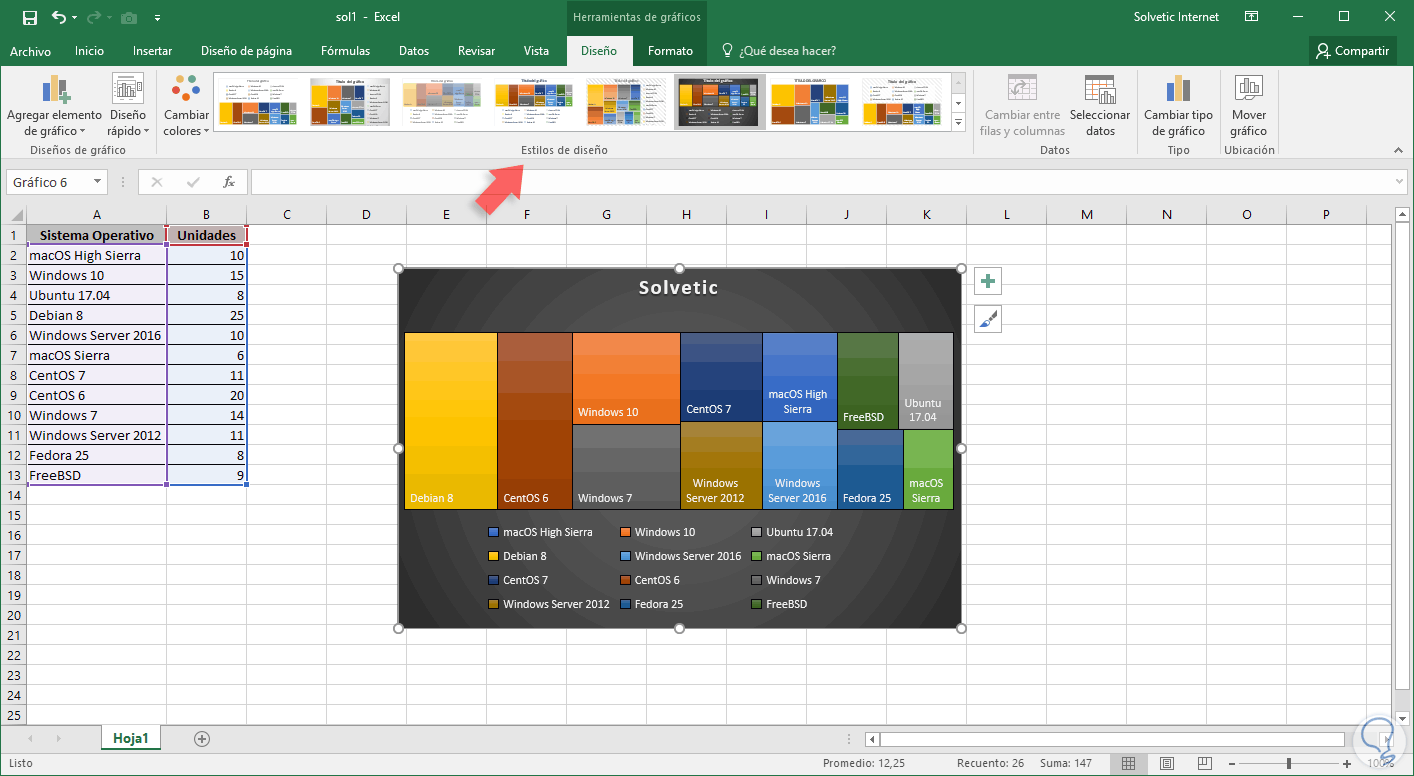Click the orange Windows 10 legend swatch
The width and height of the screenshot is (1414, 776).
(x=625, y=532)
